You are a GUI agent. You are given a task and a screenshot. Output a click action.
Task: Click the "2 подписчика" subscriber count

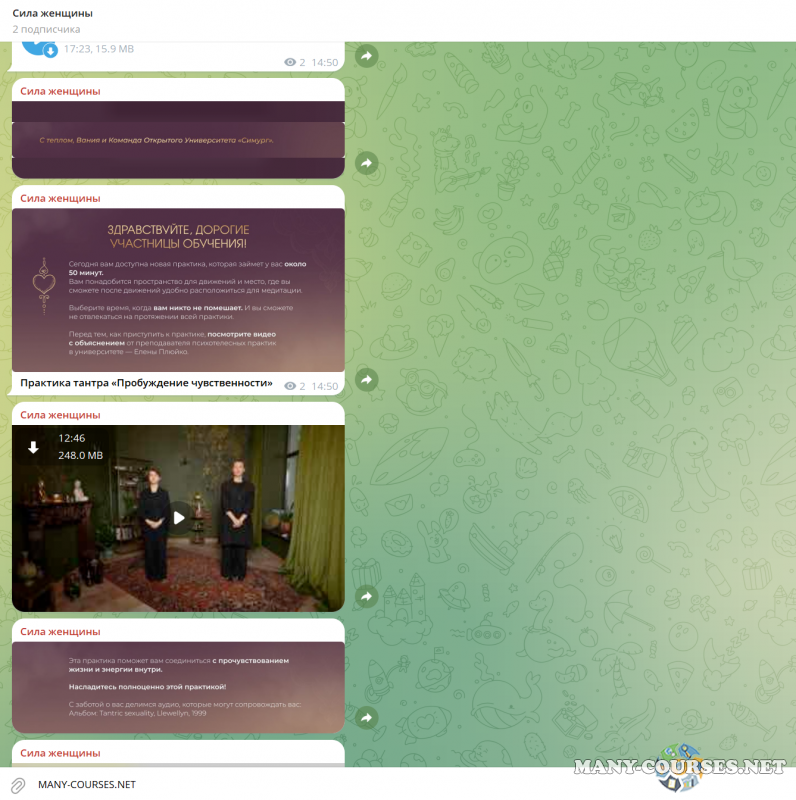tap(46, 30)
